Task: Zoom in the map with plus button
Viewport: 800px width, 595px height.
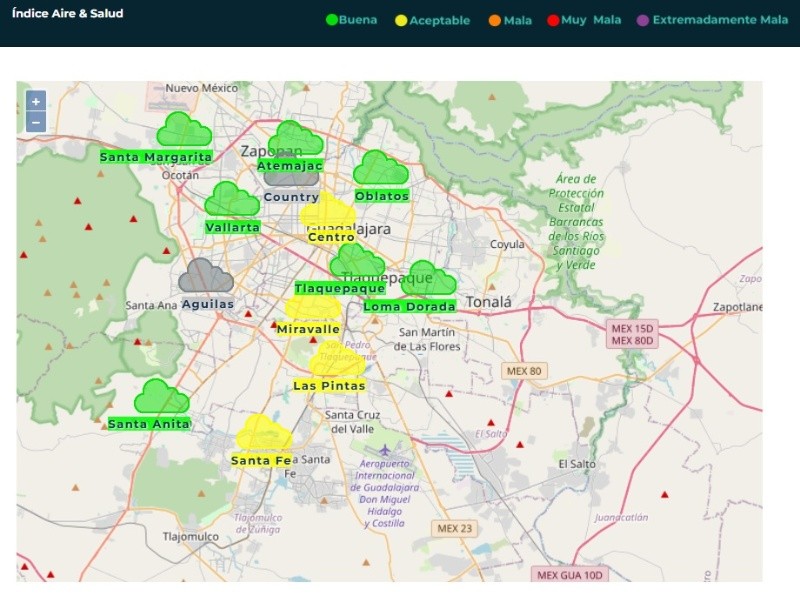Action: pos(36,101)
